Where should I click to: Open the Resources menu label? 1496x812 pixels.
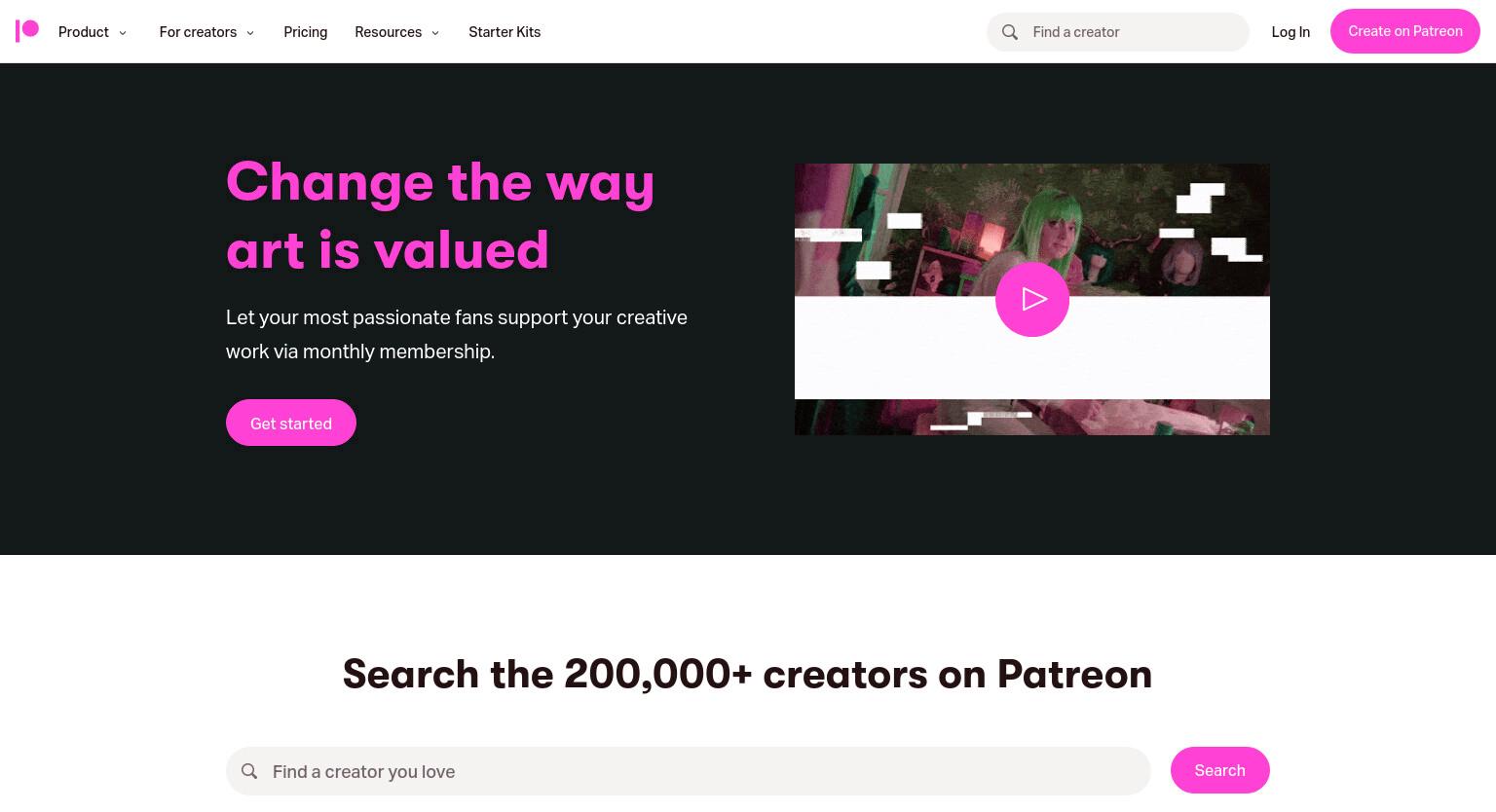[x=389, y=32]
